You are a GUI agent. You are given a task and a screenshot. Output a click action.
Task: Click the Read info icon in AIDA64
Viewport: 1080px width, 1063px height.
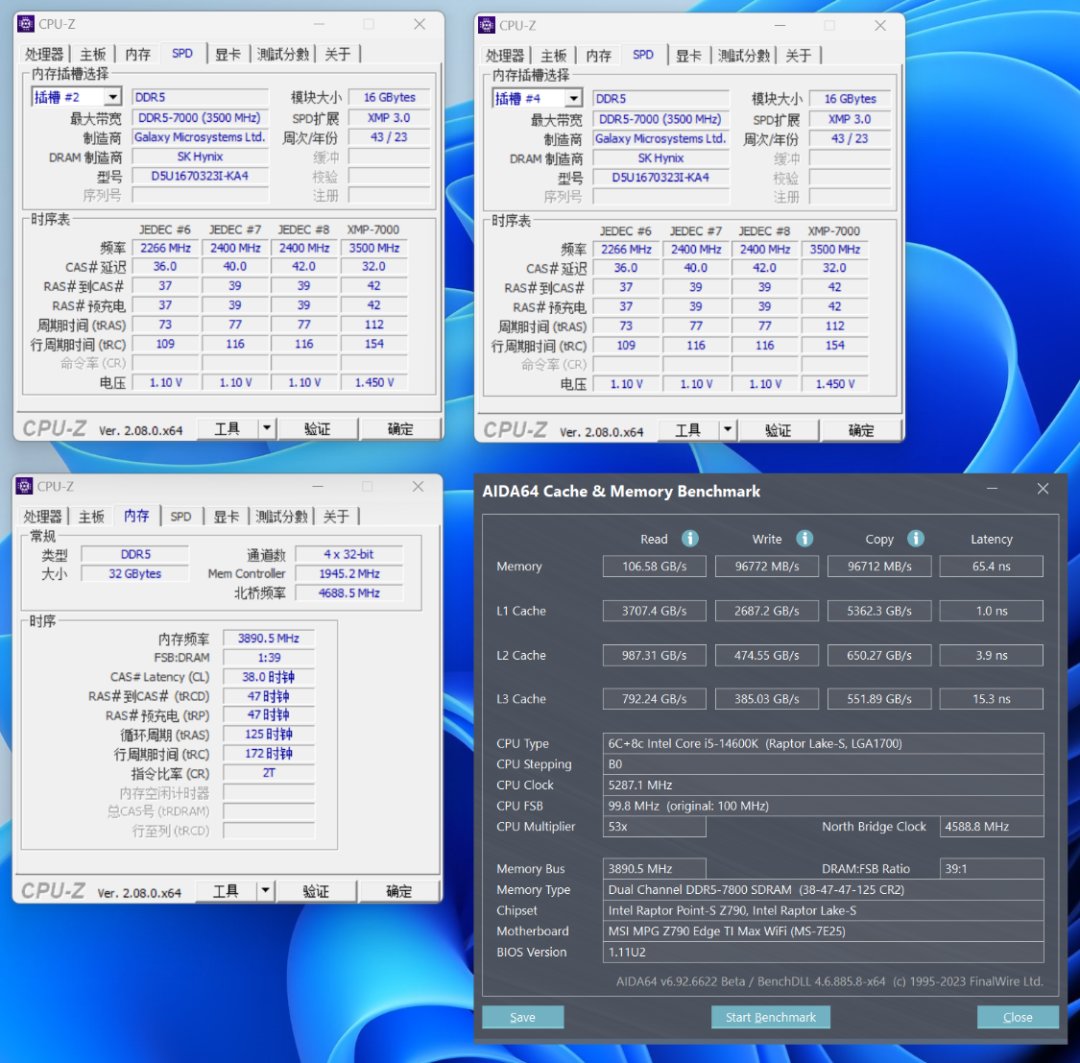[689, 539]
